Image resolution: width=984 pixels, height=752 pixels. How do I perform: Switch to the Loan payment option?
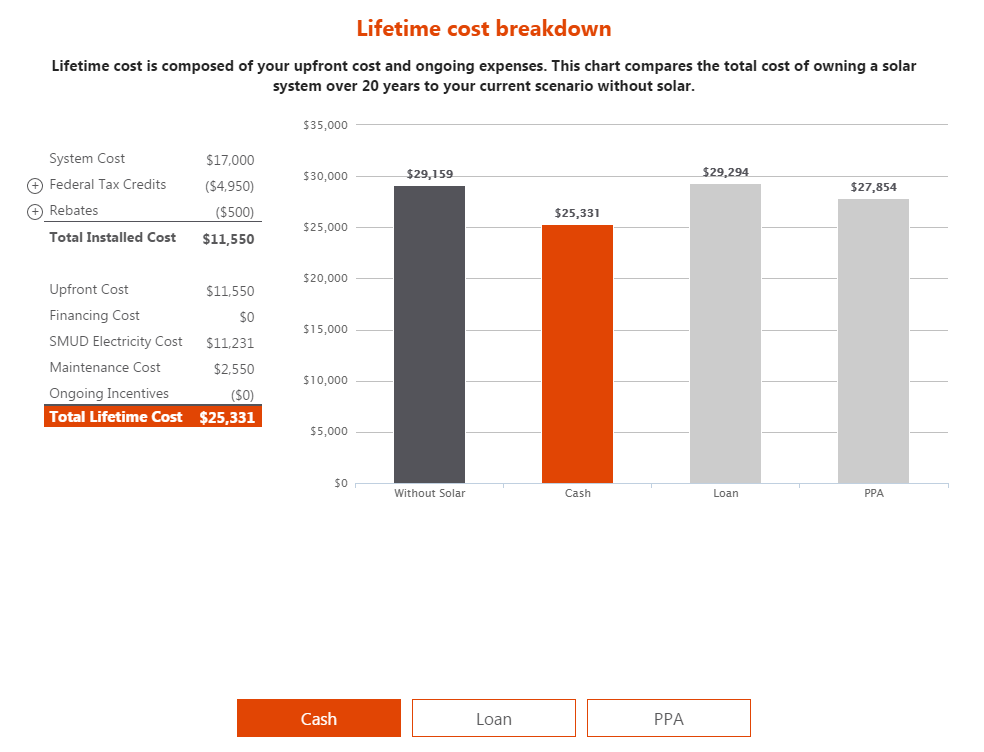pos(493,718)
